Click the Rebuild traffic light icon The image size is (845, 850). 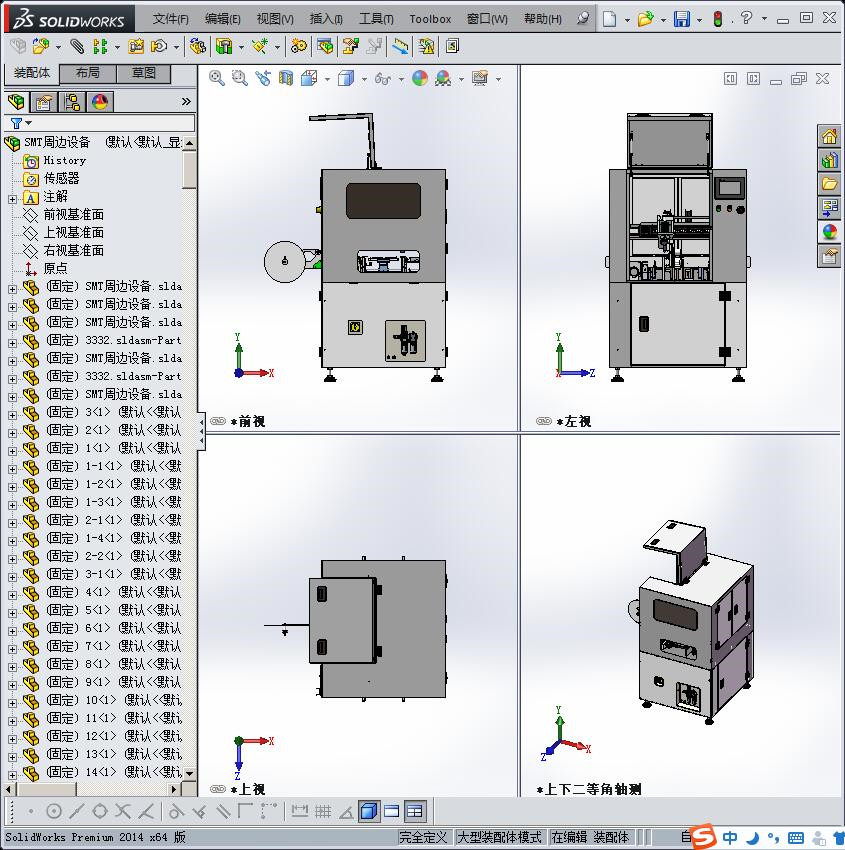717,19
